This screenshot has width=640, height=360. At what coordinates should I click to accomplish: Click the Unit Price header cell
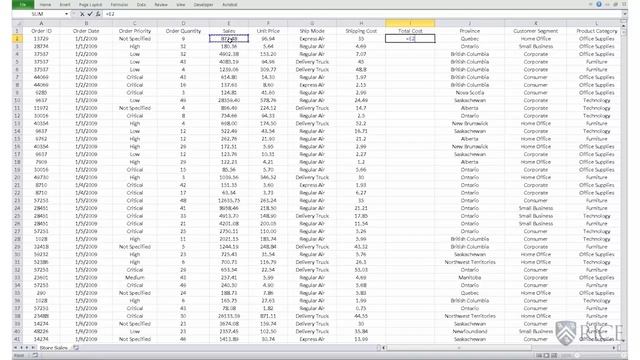pyautogui.click(x=268, y=31)
